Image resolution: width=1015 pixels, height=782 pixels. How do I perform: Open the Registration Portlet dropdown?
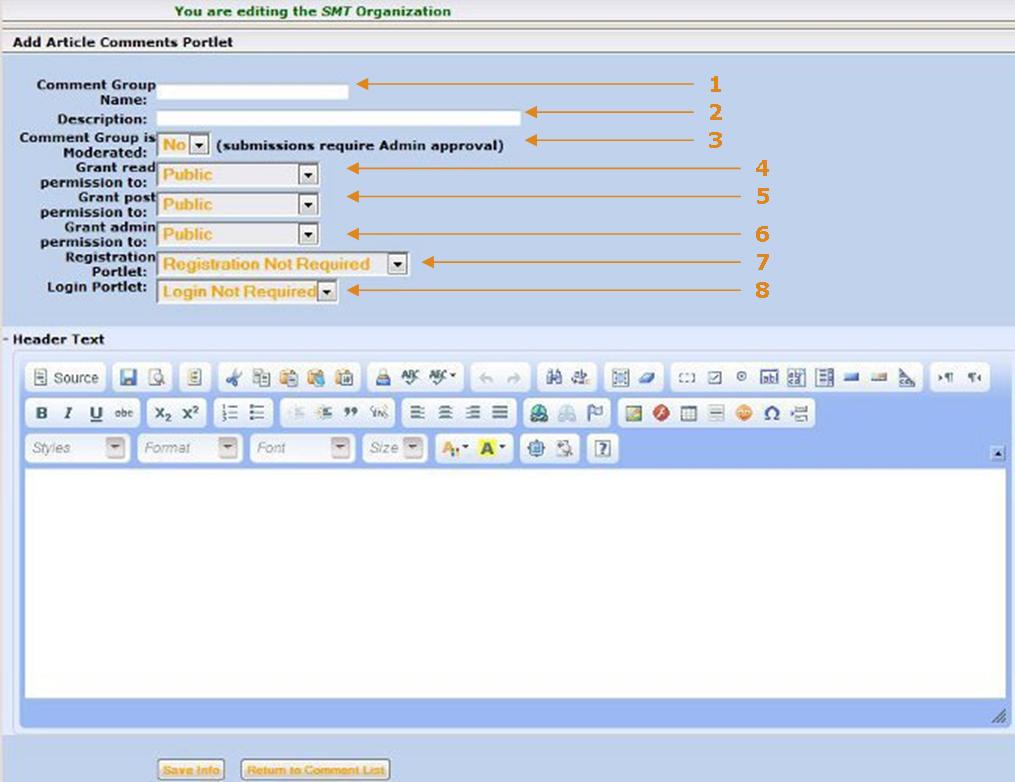[x=282, y=264]
